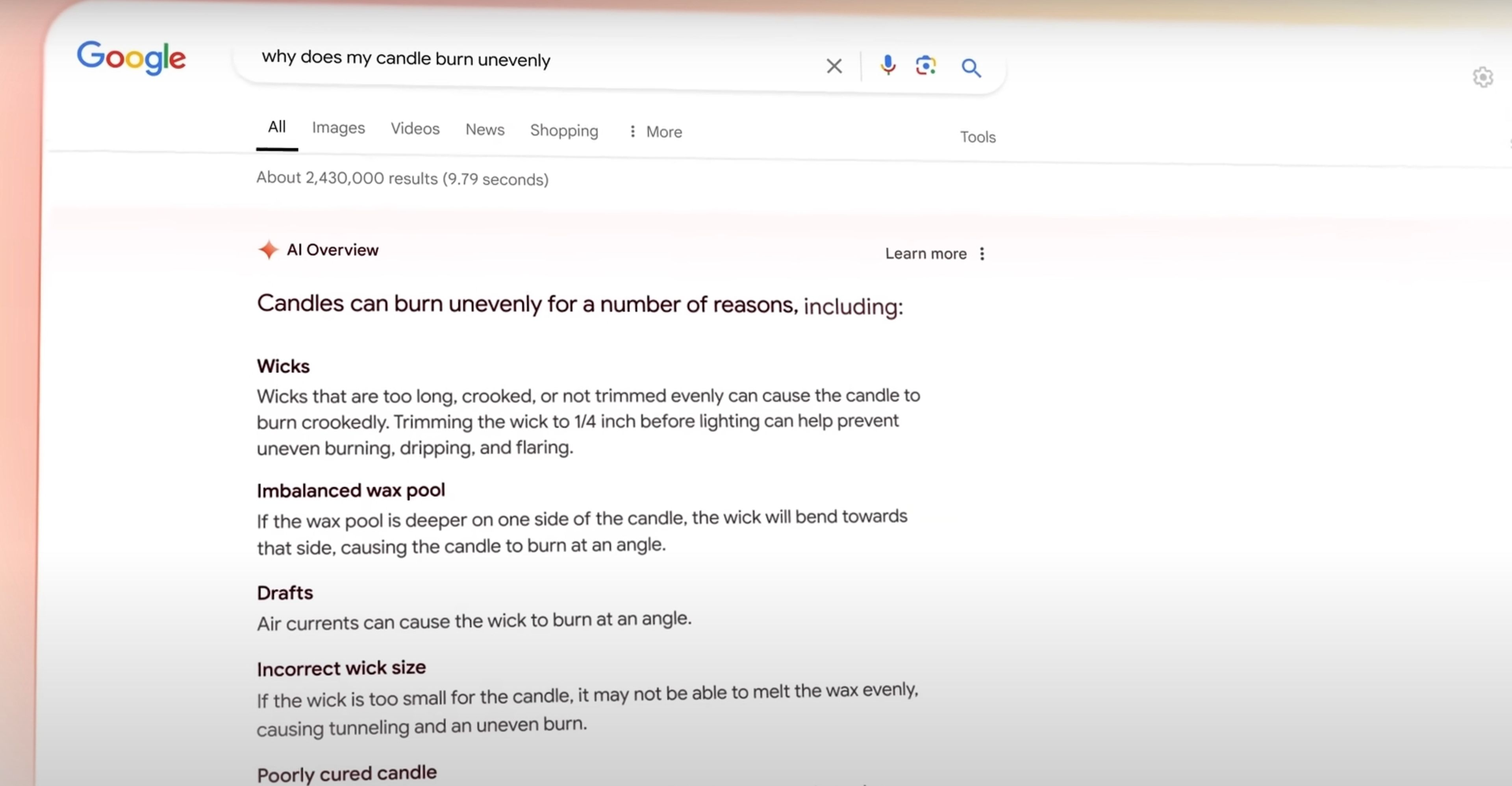Select the All results tab
This screenshot has height=786, width=1512.
[x=277, y=127]
